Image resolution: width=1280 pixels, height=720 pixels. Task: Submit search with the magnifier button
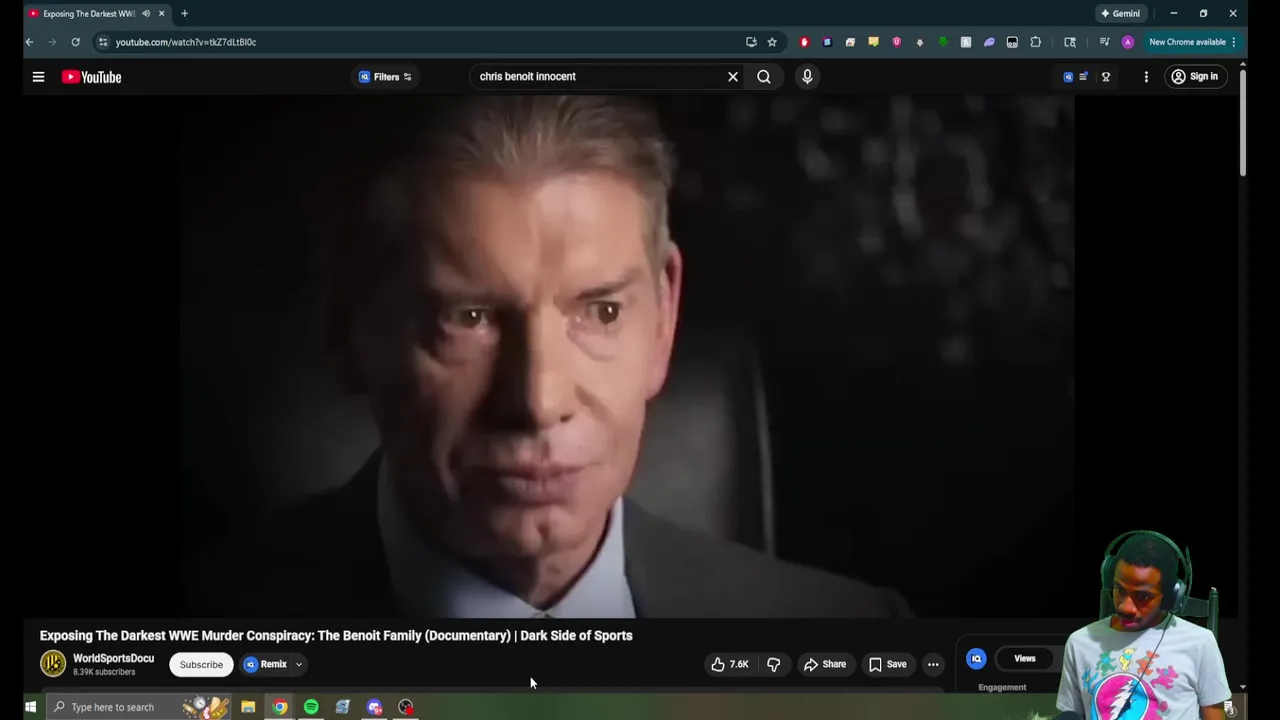click(x=764, y=76)
